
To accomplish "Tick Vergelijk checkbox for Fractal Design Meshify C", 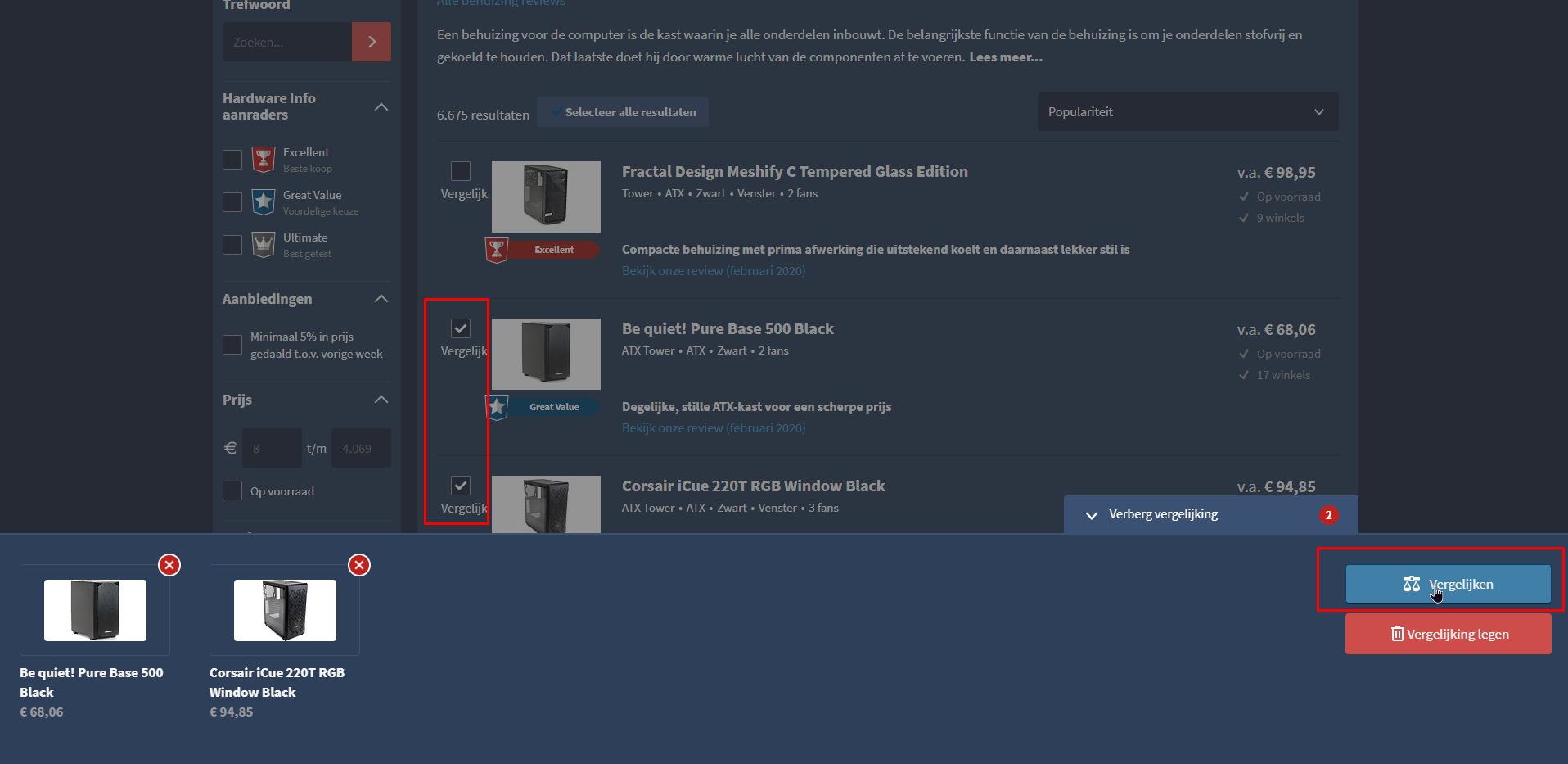I will click(x=461, y=171).
